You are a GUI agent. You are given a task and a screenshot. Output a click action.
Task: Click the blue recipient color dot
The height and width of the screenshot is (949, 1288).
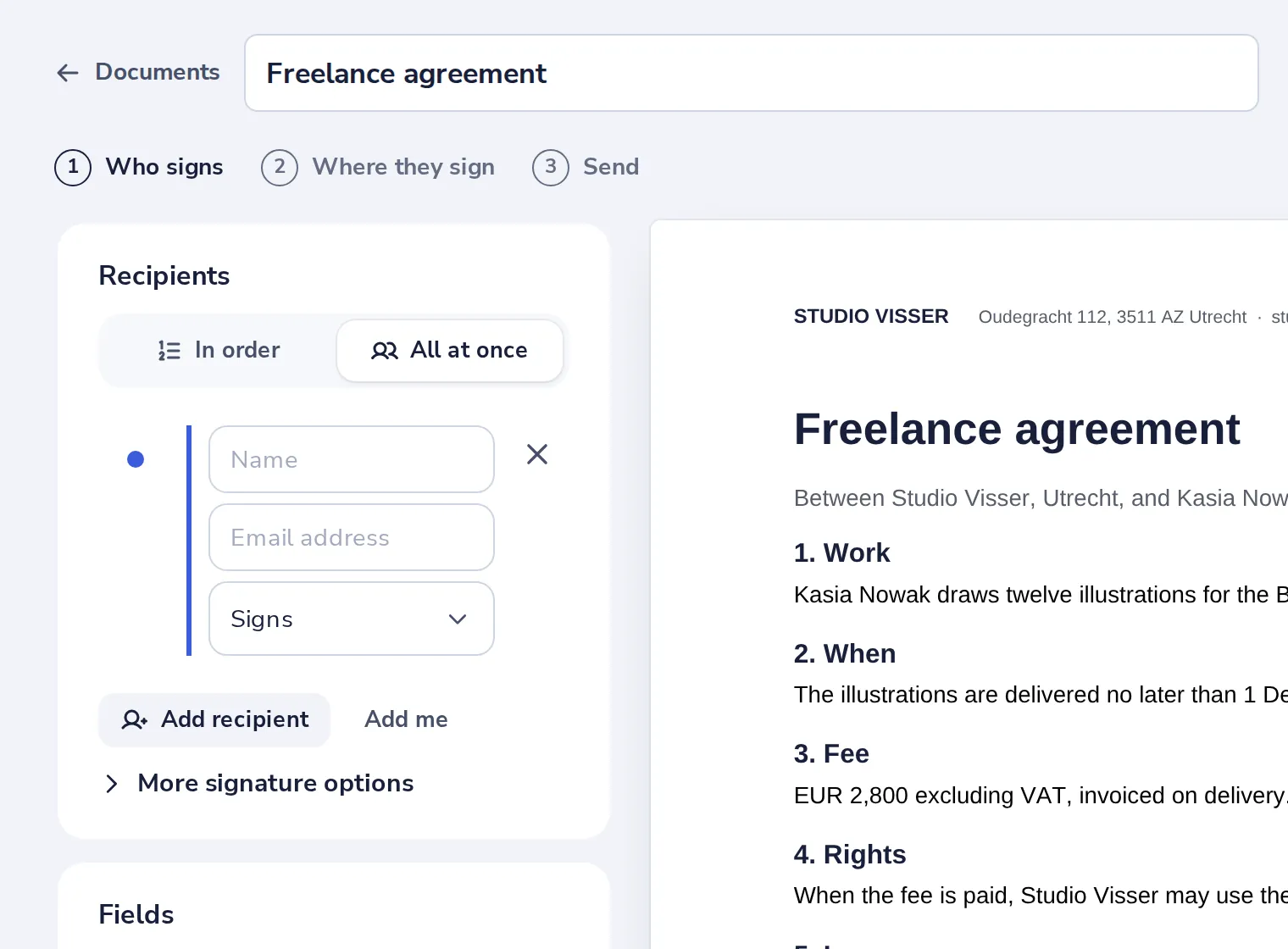[136, 459]
